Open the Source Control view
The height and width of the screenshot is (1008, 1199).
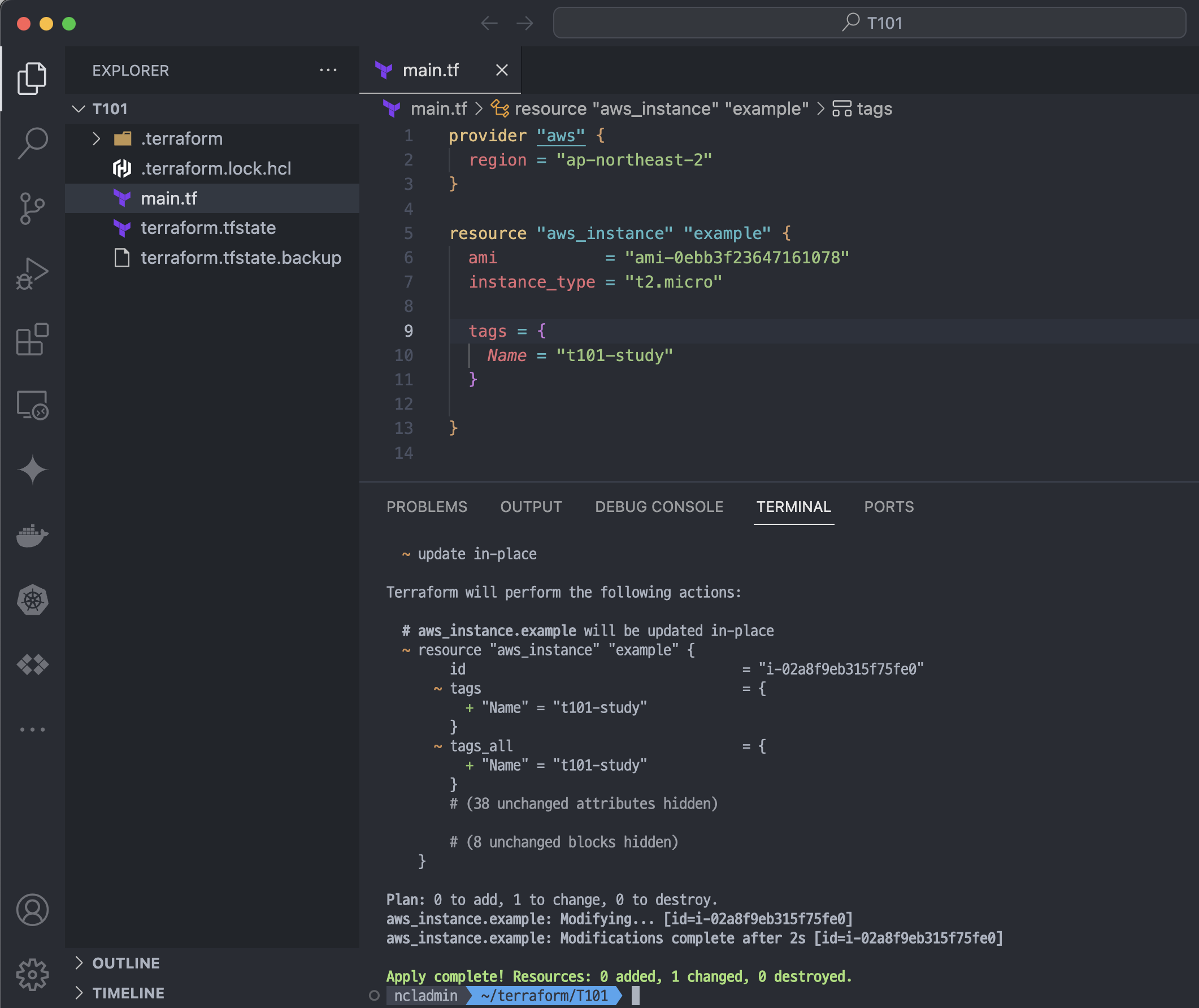(x=33, y=208)
